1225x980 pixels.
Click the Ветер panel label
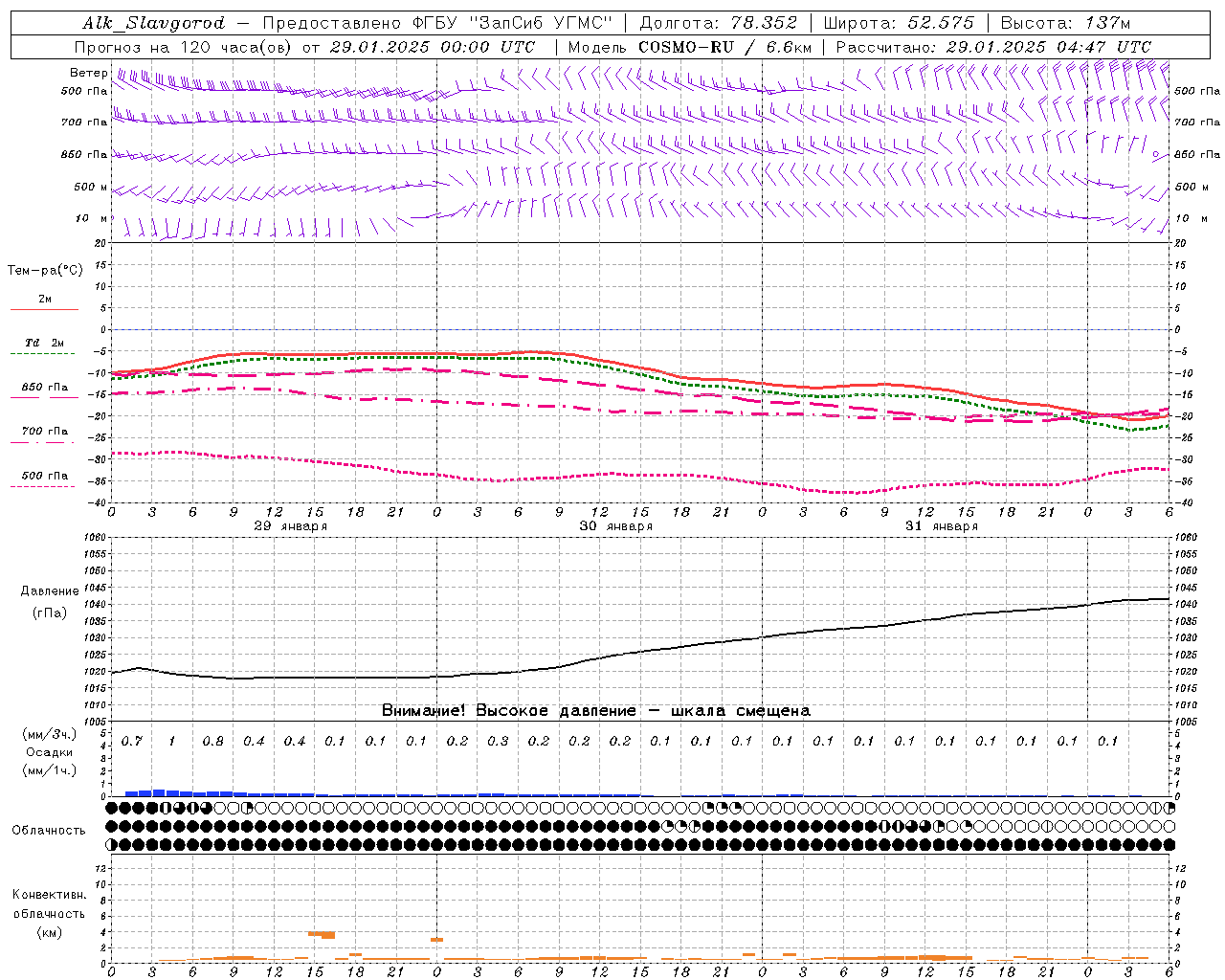[88, 73]
